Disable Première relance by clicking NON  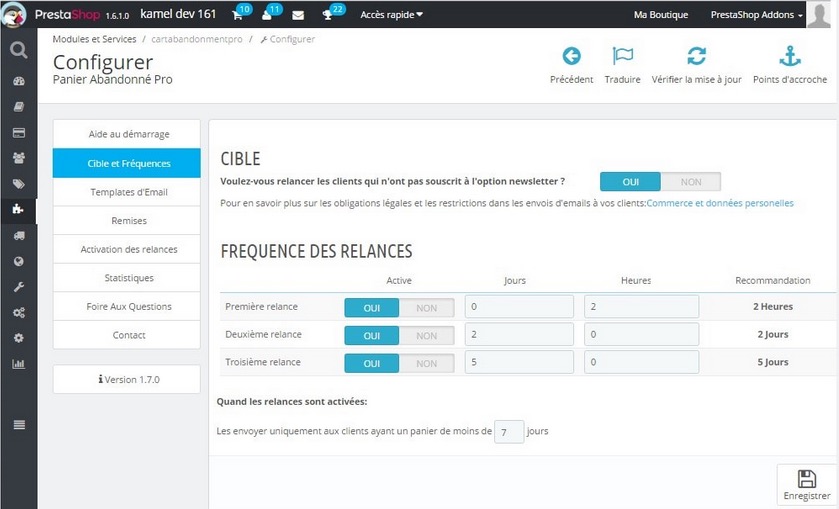coord(426,307)
